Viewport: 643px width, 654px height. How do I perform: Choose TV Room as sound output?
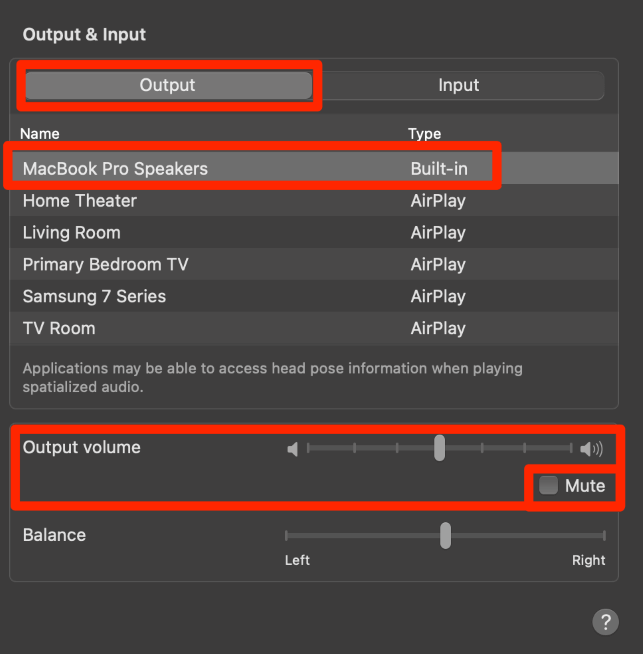pyautogui.click(x=59, y=329)
